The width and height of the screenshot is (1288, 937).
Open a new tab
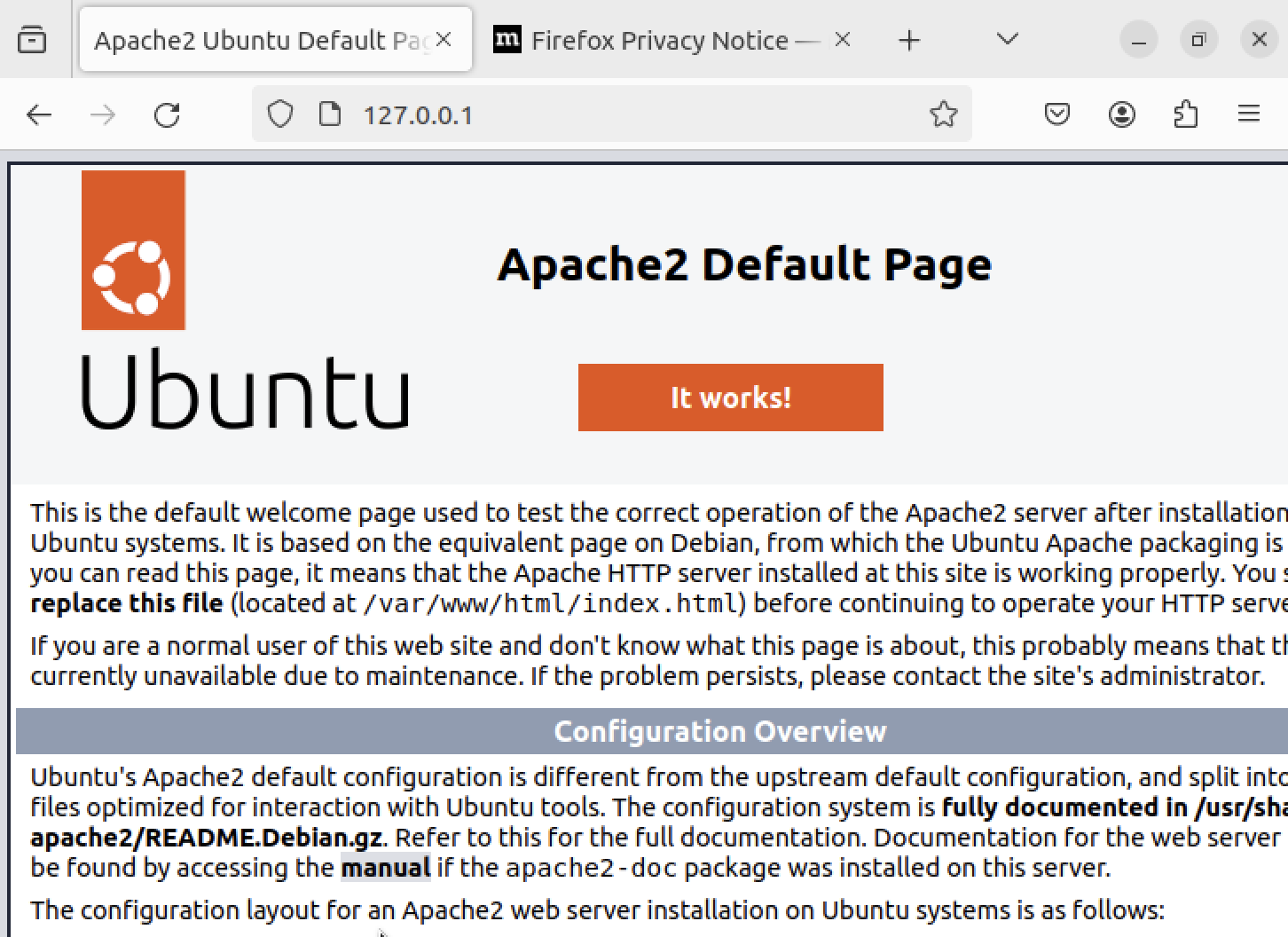909,40
